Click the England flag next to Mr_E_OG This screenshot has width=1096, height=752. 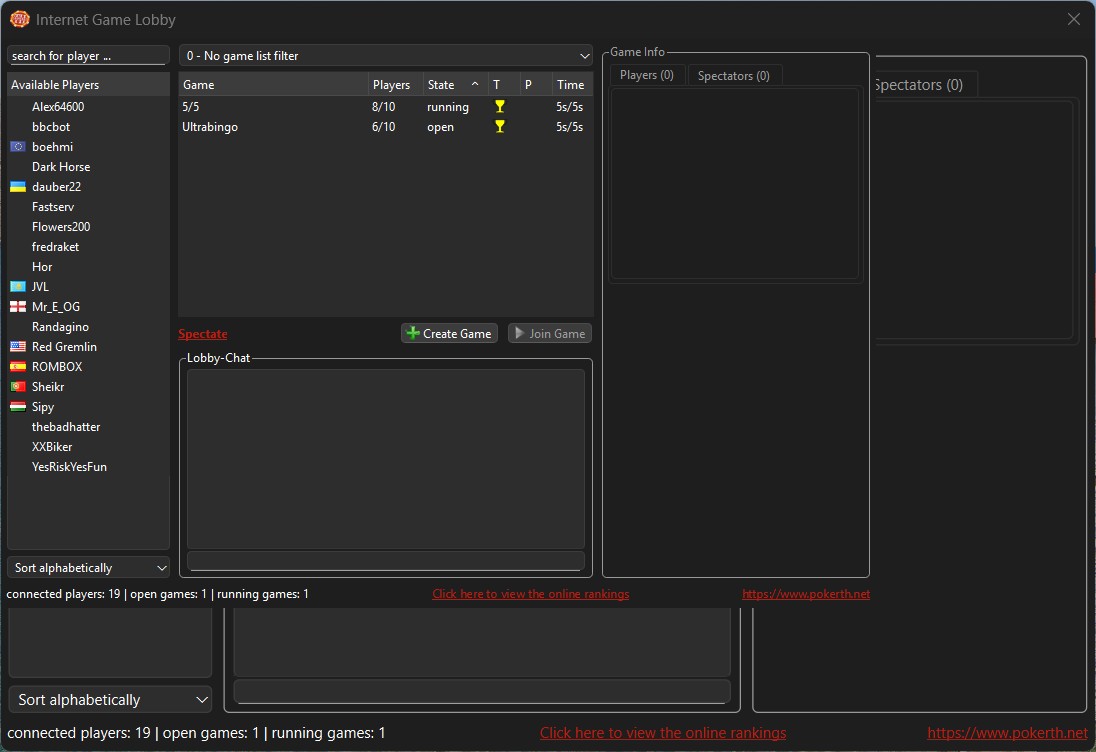[x=17, y=307]
